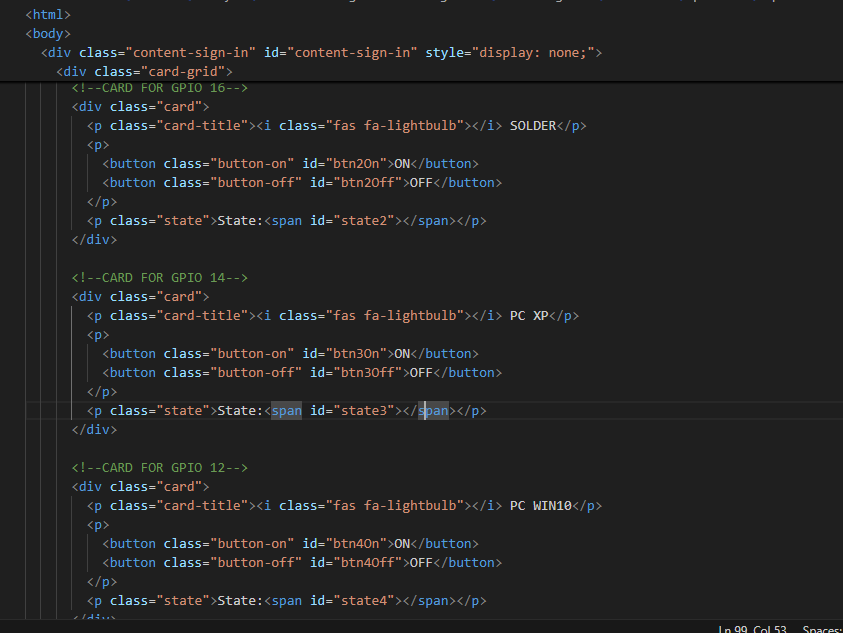Click the btn2Off id string

(367, 182)
